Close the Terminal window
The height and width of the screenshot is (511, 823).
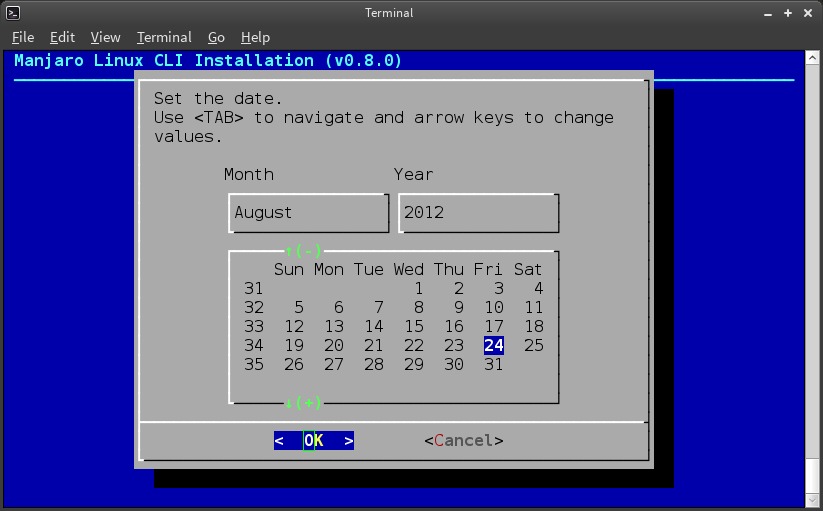click(808, 13)
